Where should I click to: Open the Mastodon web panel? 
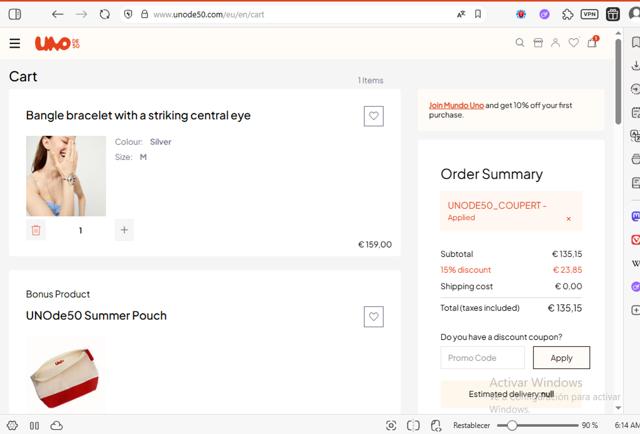pos(636,216)
